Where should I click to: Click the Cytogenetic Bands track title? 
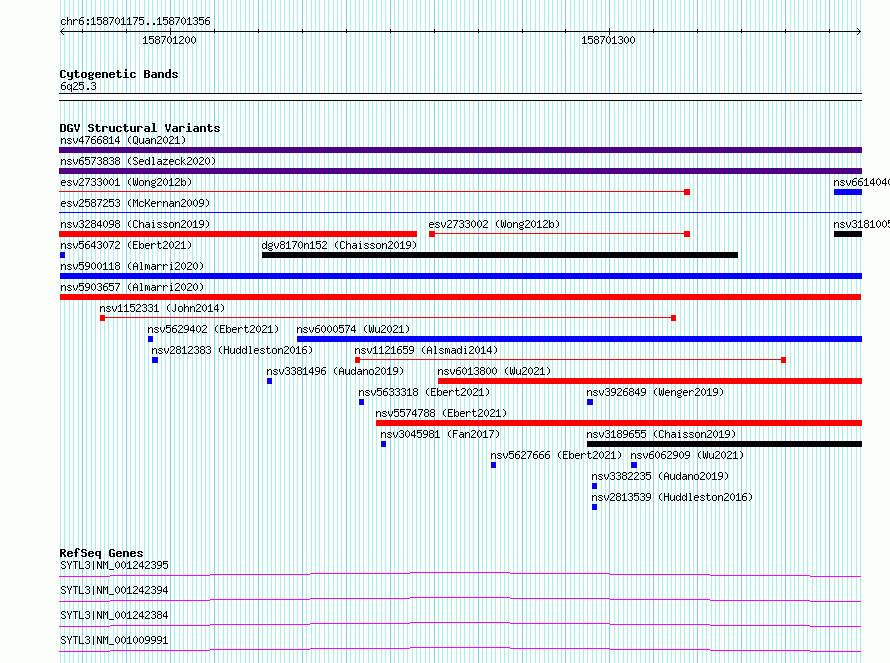119,74
